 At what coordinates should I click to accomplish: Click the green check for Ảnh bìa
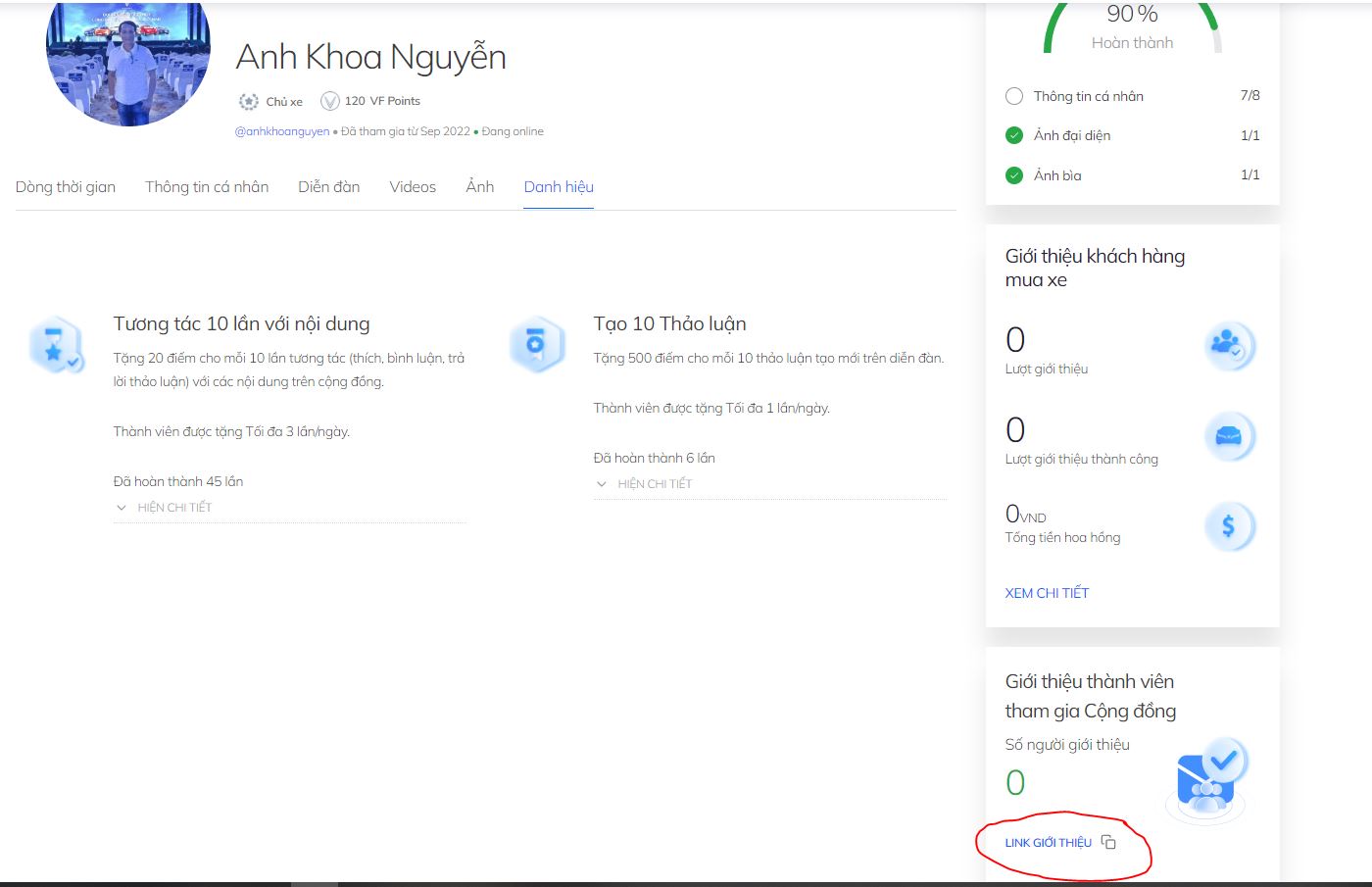click(x=1014, y=175)
